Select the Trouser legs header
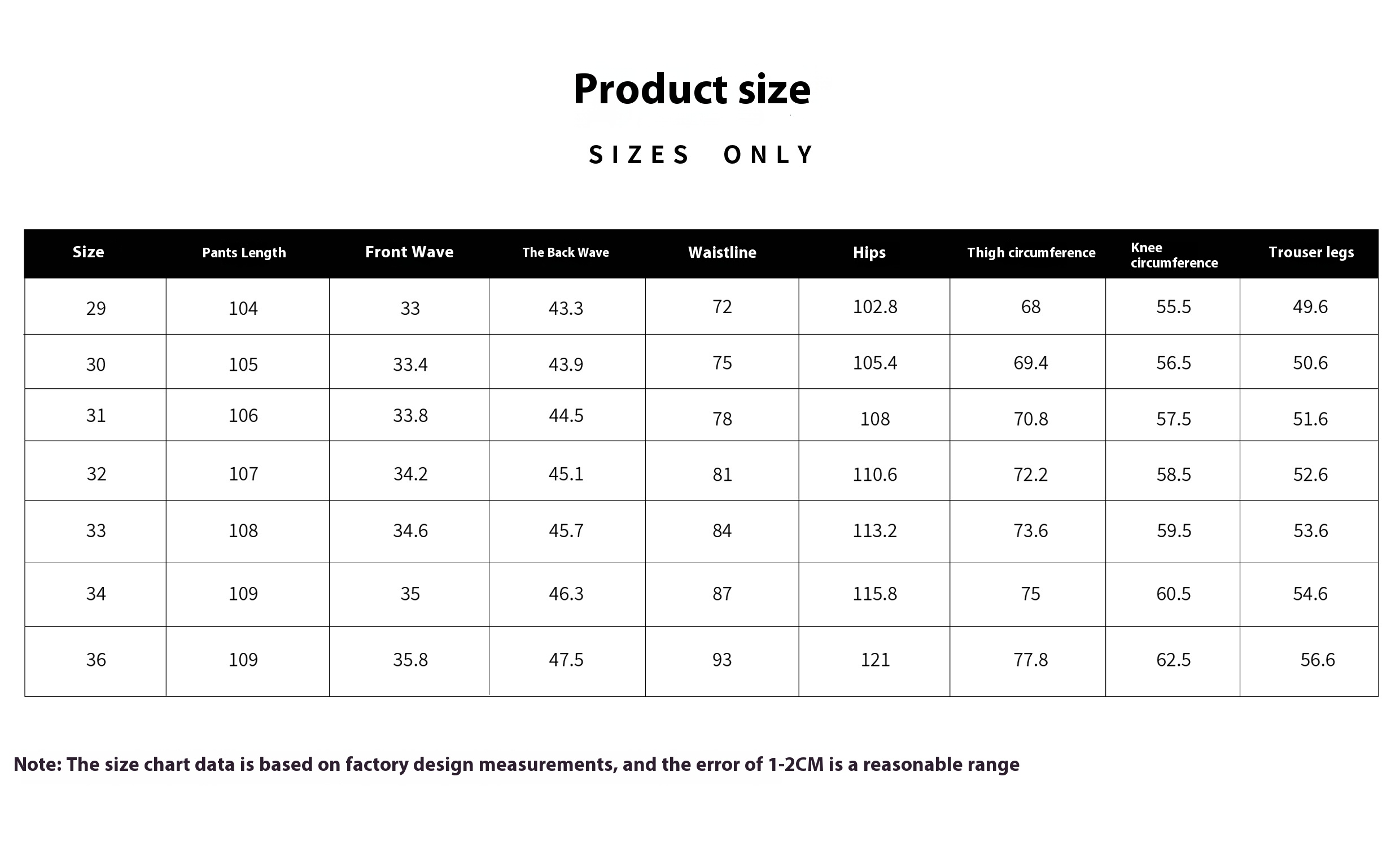Image resolution: width=1400 pixels, height=860 pixels. 1311,253
